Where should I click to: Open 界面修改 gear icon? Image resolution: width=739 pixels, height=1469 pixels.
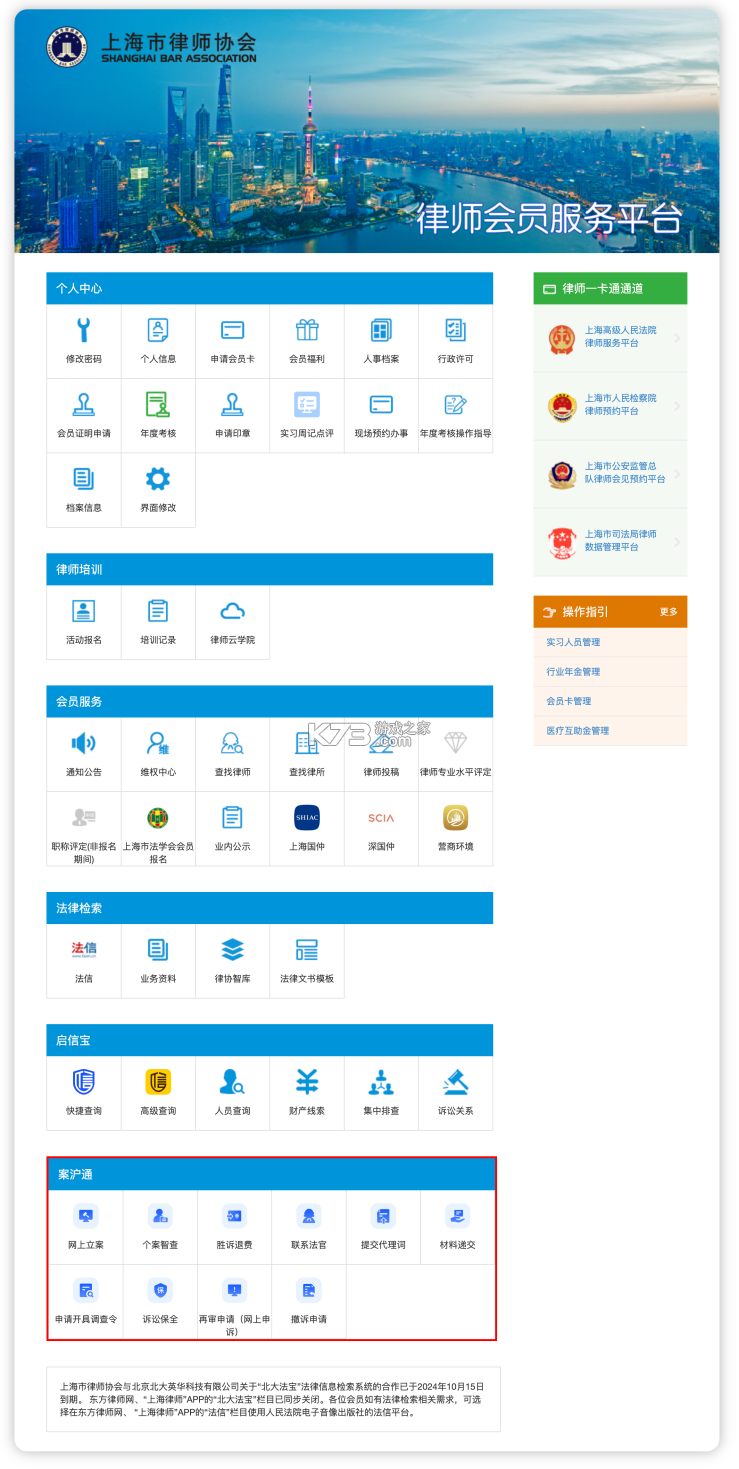point(158,479)
